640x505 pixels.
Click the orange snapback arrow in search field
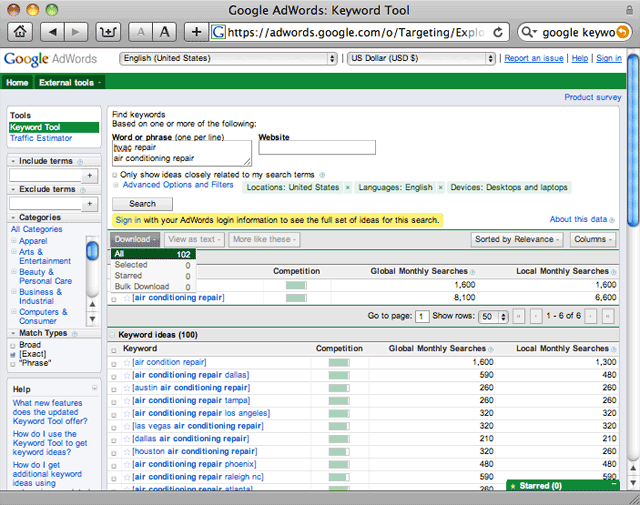(622, 32)
